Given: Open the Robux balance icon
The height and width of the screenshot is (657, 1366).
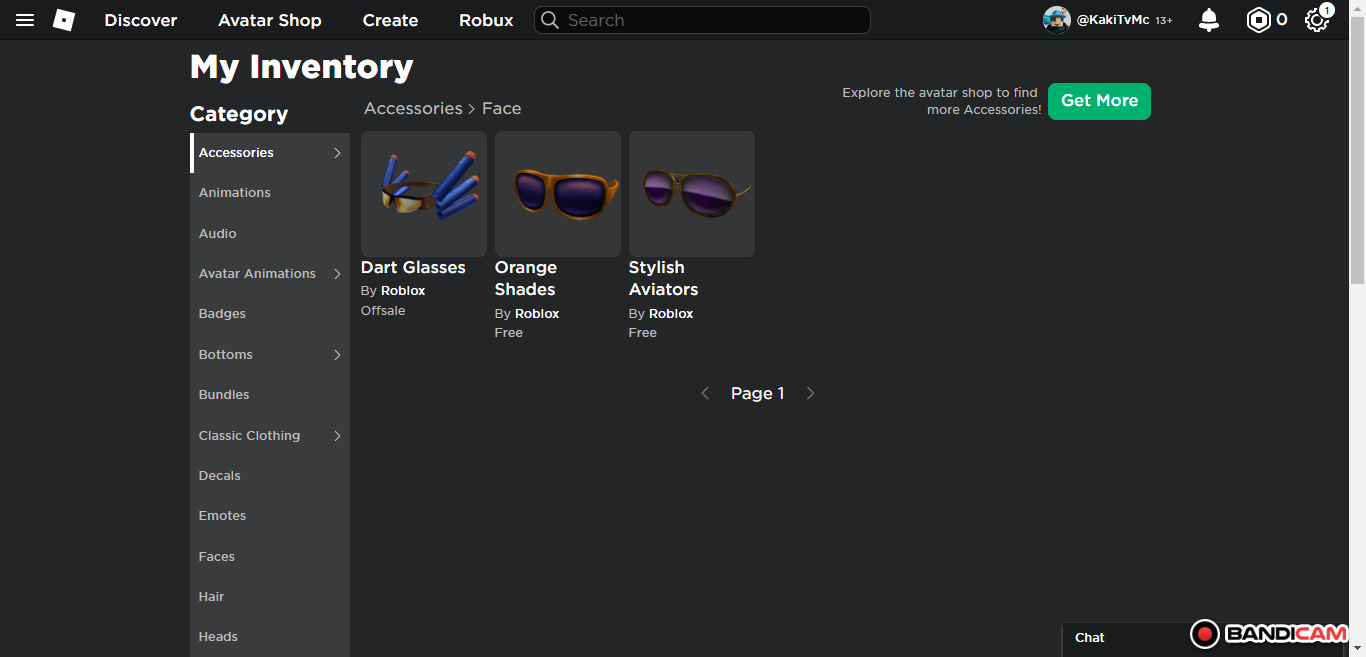Looking at the screenshot, I should 1258,20.
